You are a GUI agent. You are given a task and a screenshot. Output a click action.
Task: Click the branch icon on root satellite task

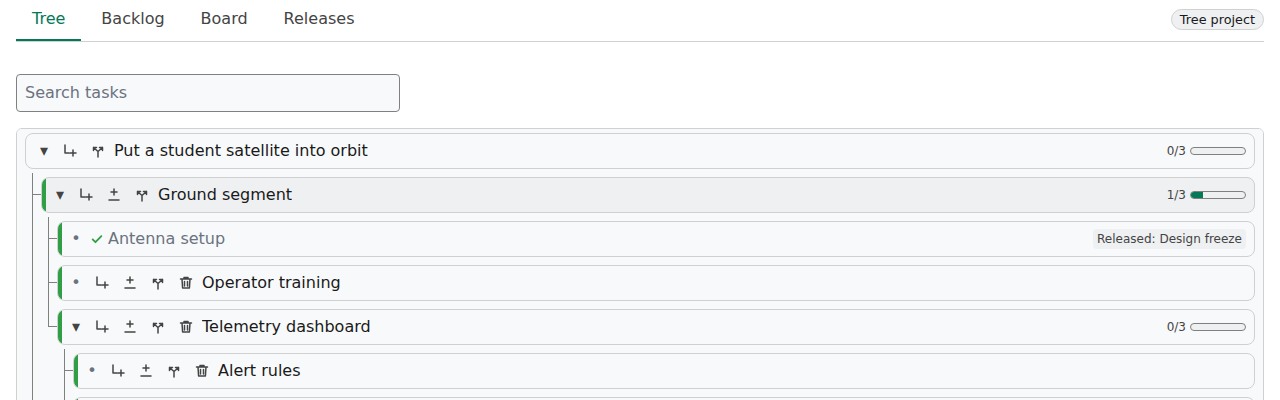(98, 151)
